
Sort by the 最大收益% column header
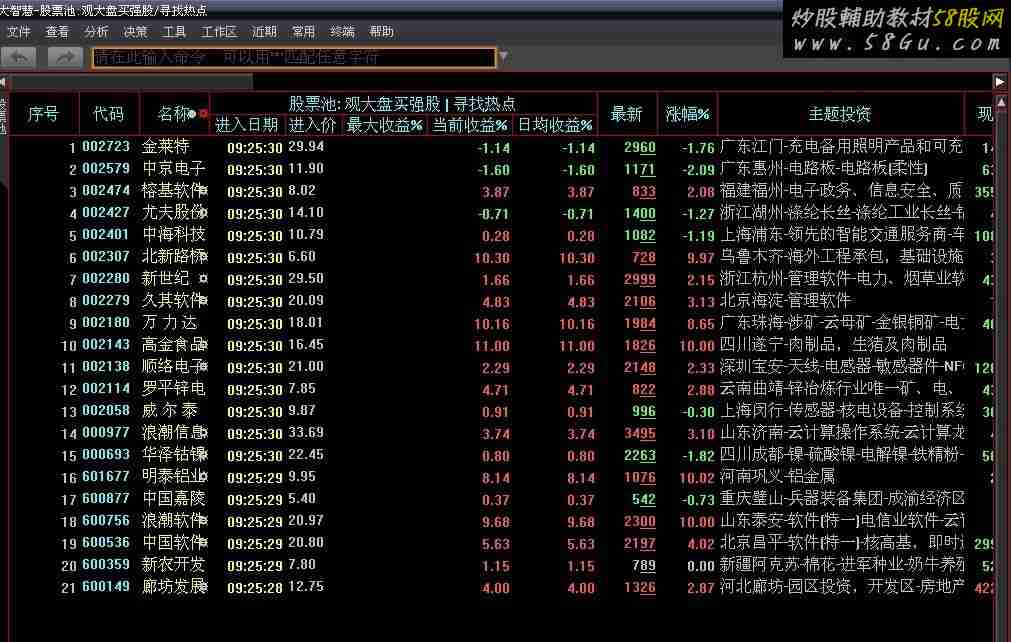pos(384,125)
